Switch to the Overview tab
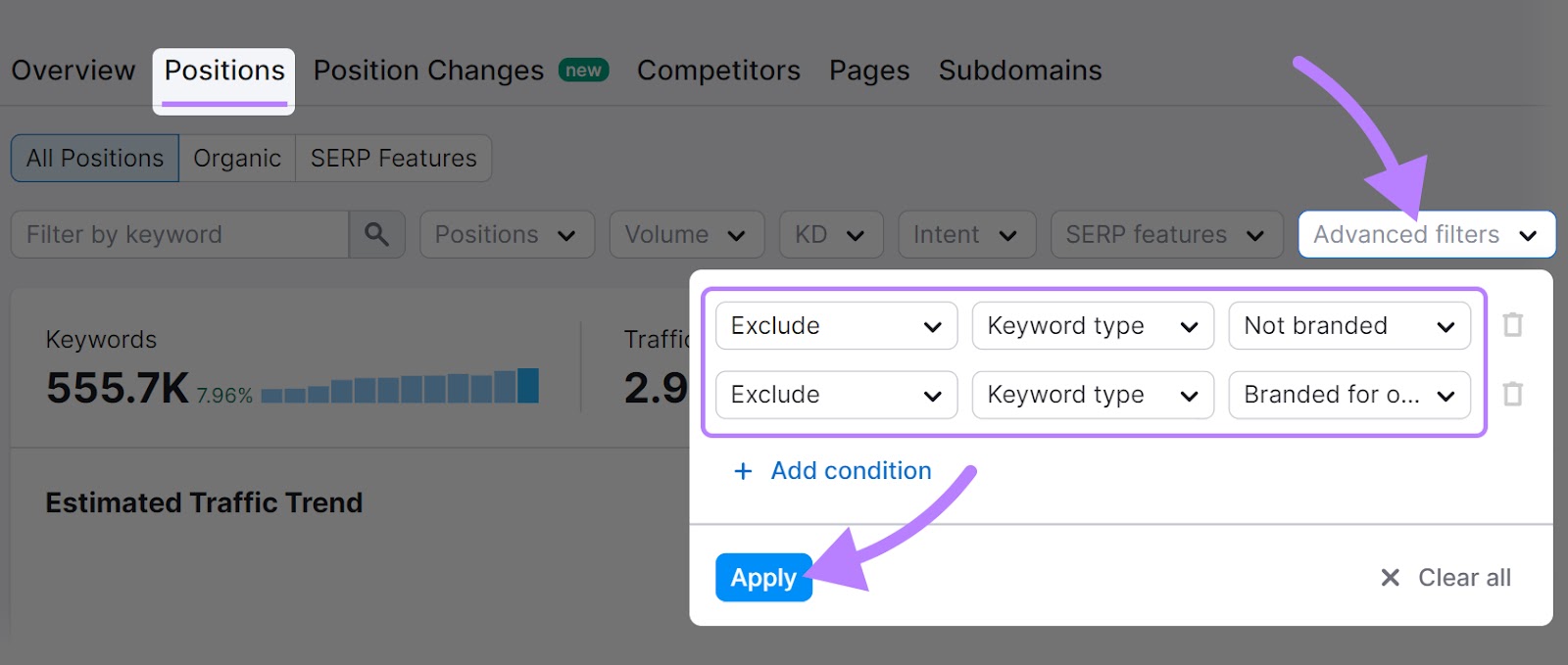This screenshot has width=1568, height=665. click(x=73, y=70)
